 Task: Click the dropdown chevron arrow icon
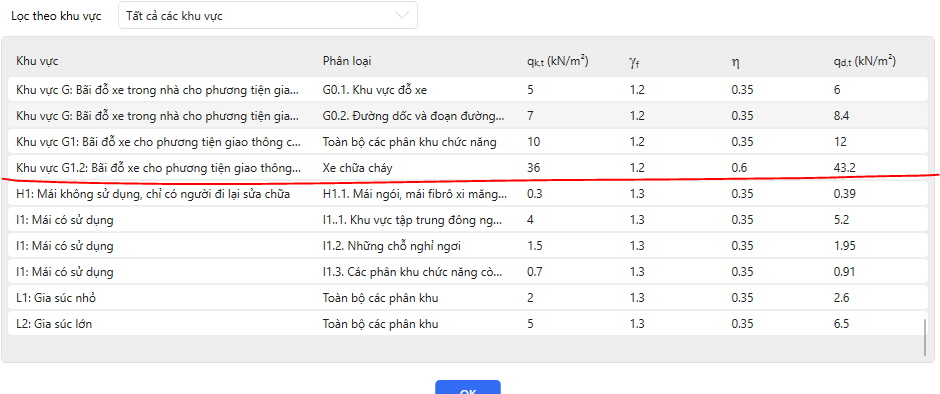tap(402, 16)
